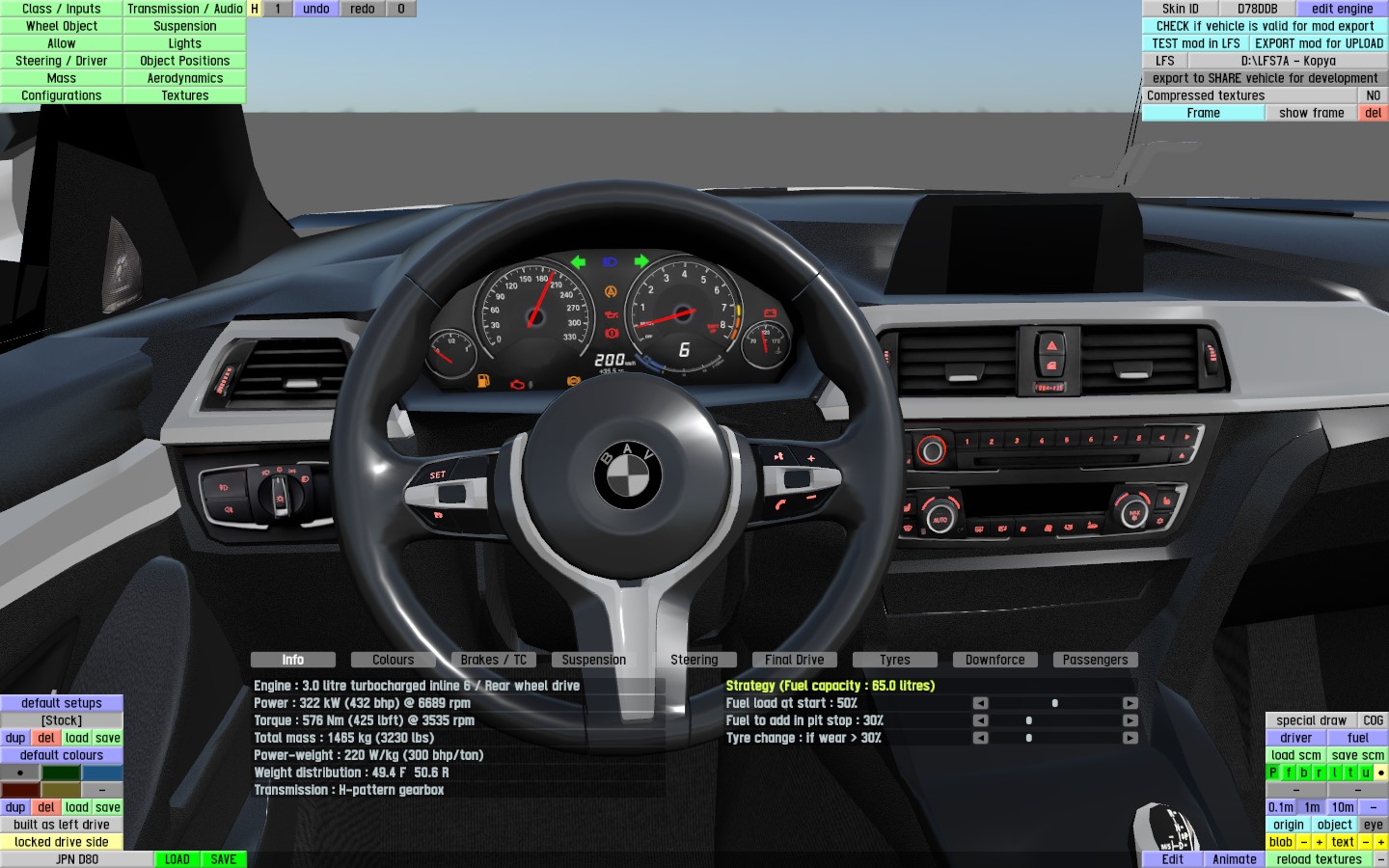This screenshot has width=1389, height=868.
Task: Open Class / Inputs menu
Action: (62, 9)
